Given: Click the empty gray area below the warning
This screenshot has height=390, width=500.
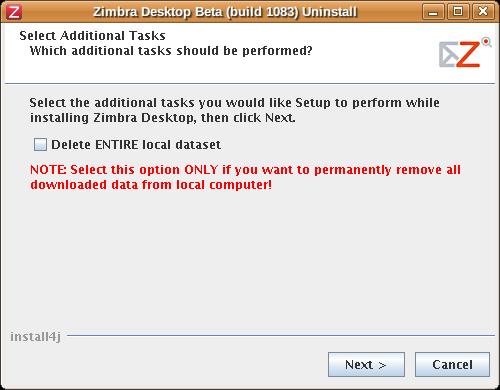Looking at the screenshot, I should click(x=248, y=260).
